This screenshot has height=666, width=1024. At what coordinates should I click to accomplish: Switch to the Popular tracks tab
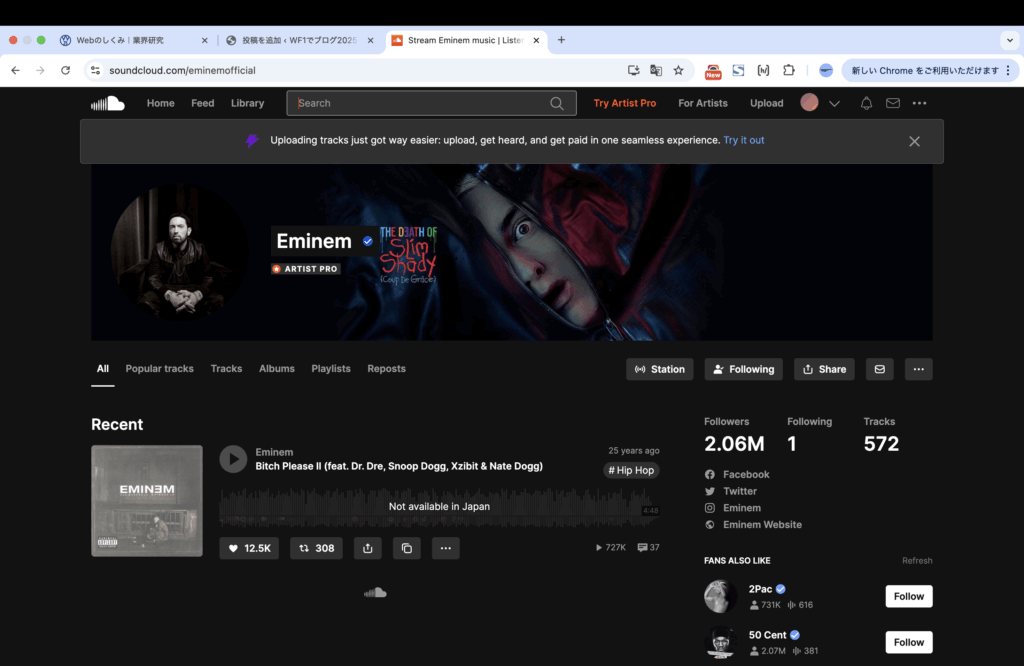tap(159, 369)
